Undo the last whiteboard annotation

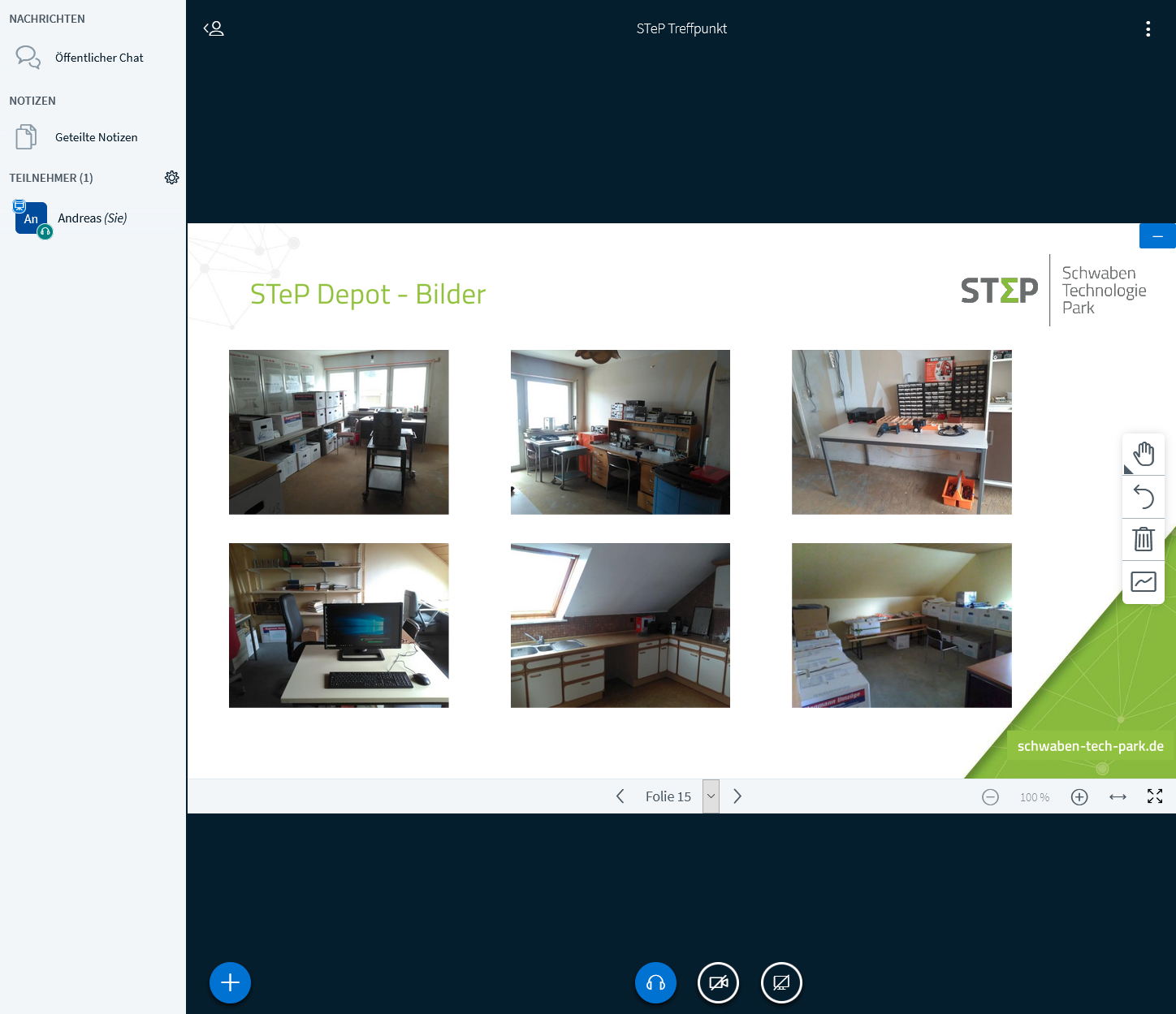[1144, 496]
